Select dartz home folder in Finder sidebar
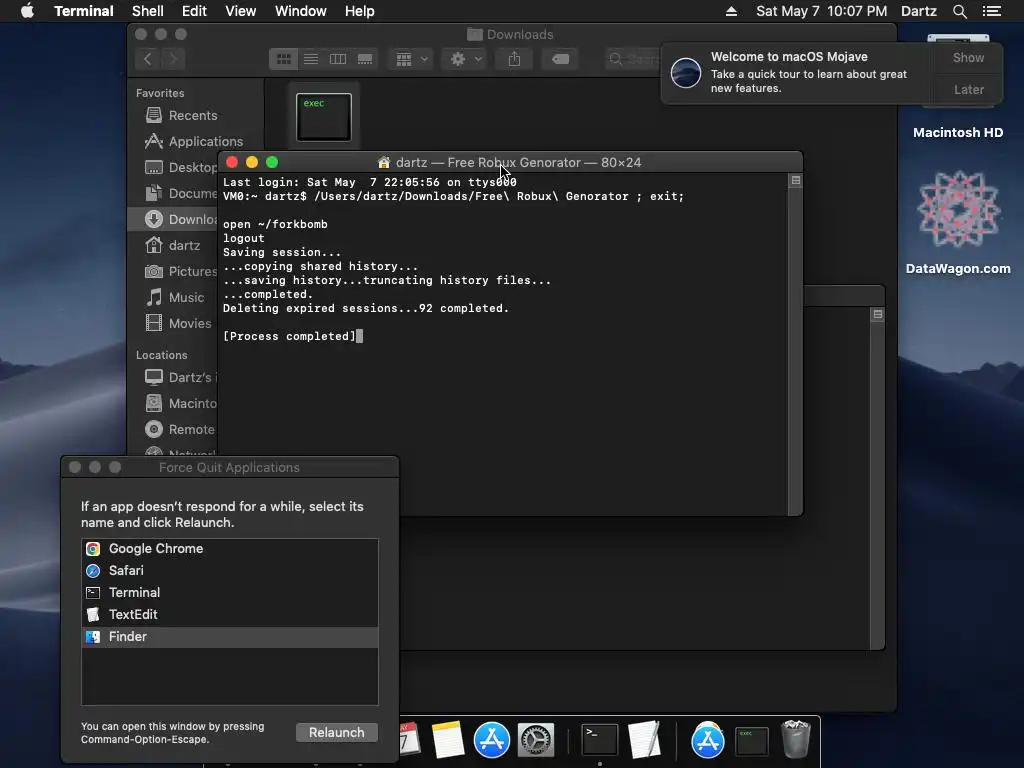 [x=172, y=246]
